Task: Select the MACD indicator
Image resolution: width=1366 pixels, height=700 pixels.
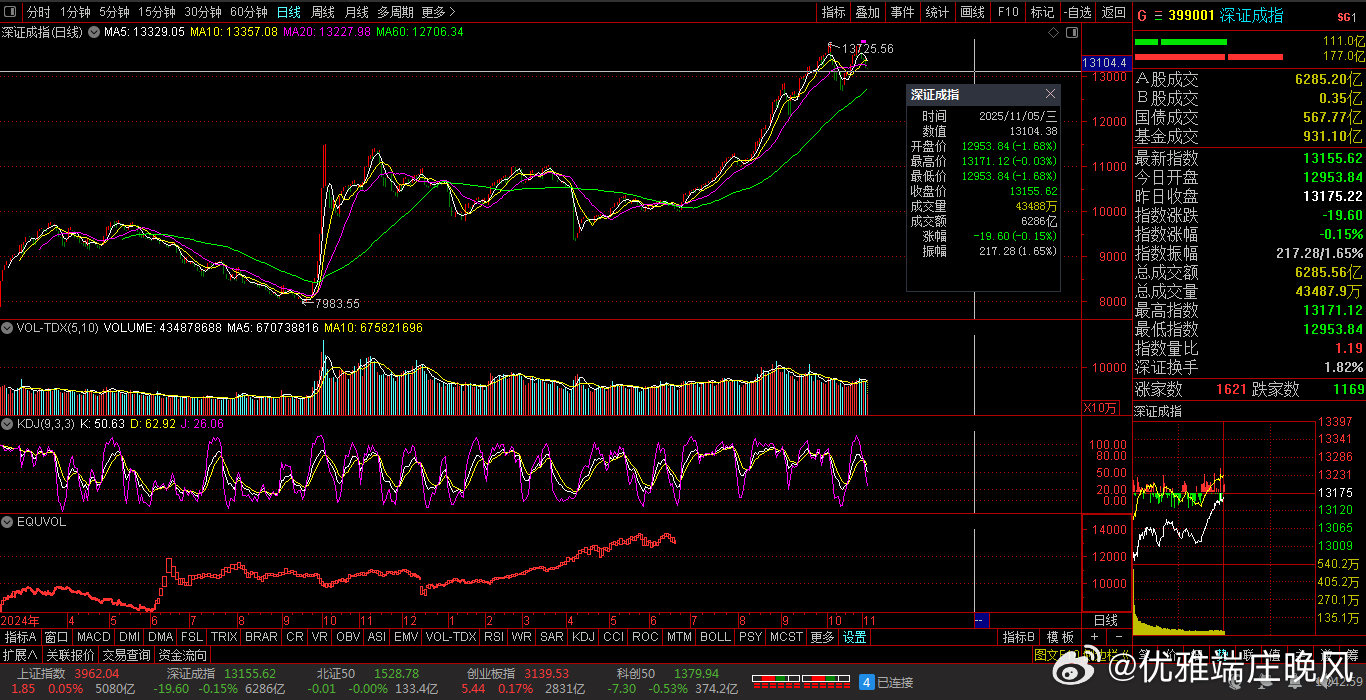Action: (94, 637)
